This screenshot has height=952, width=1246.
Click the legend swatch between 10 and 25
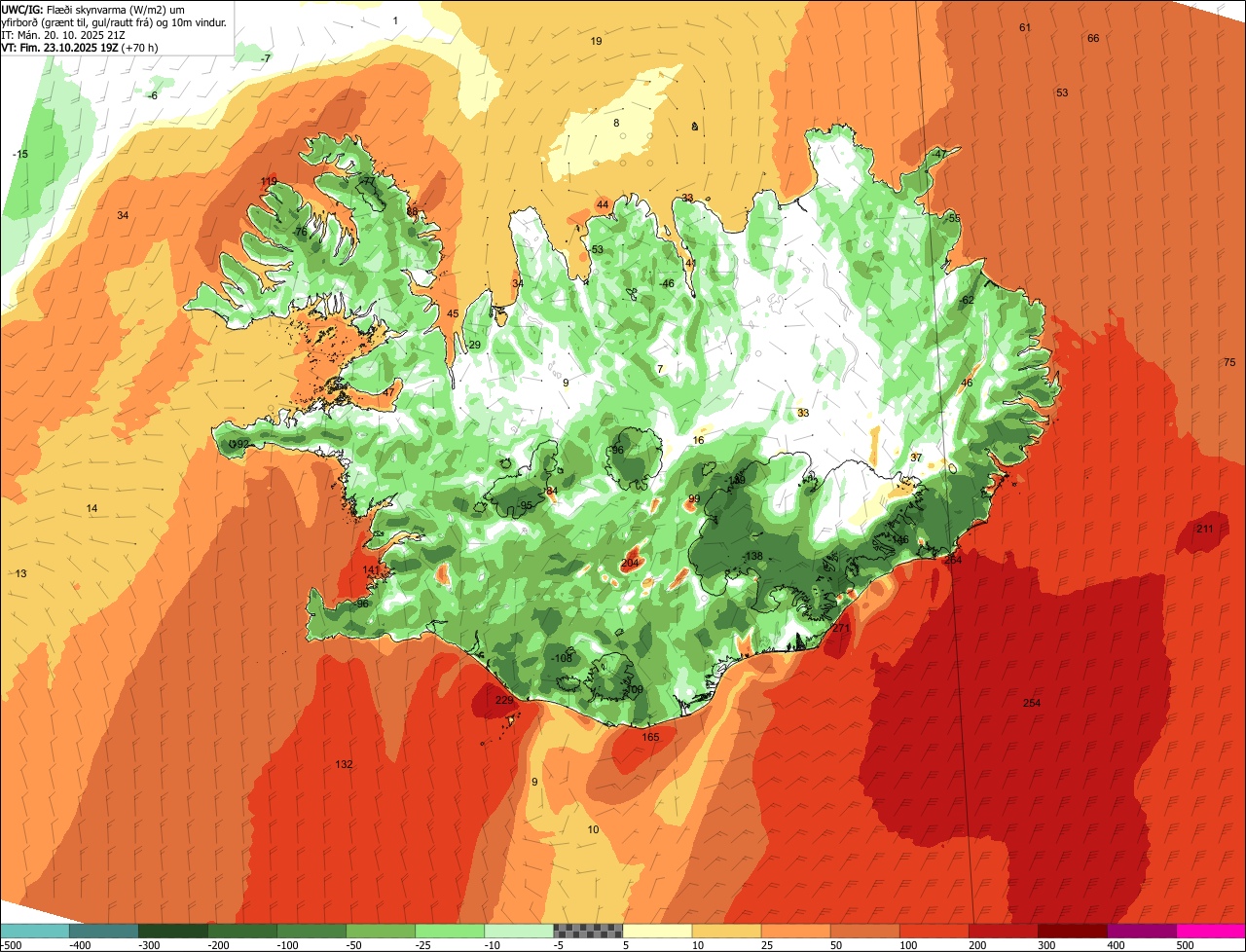point(726,930)
